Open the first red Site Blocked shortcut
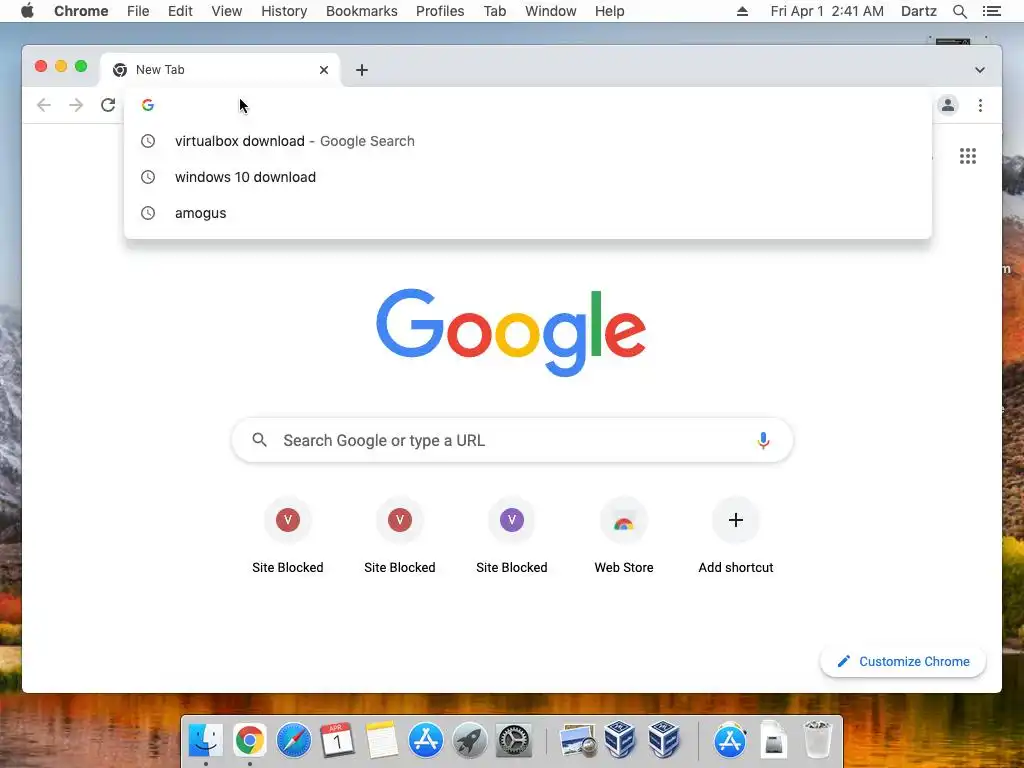 [287, 537]
